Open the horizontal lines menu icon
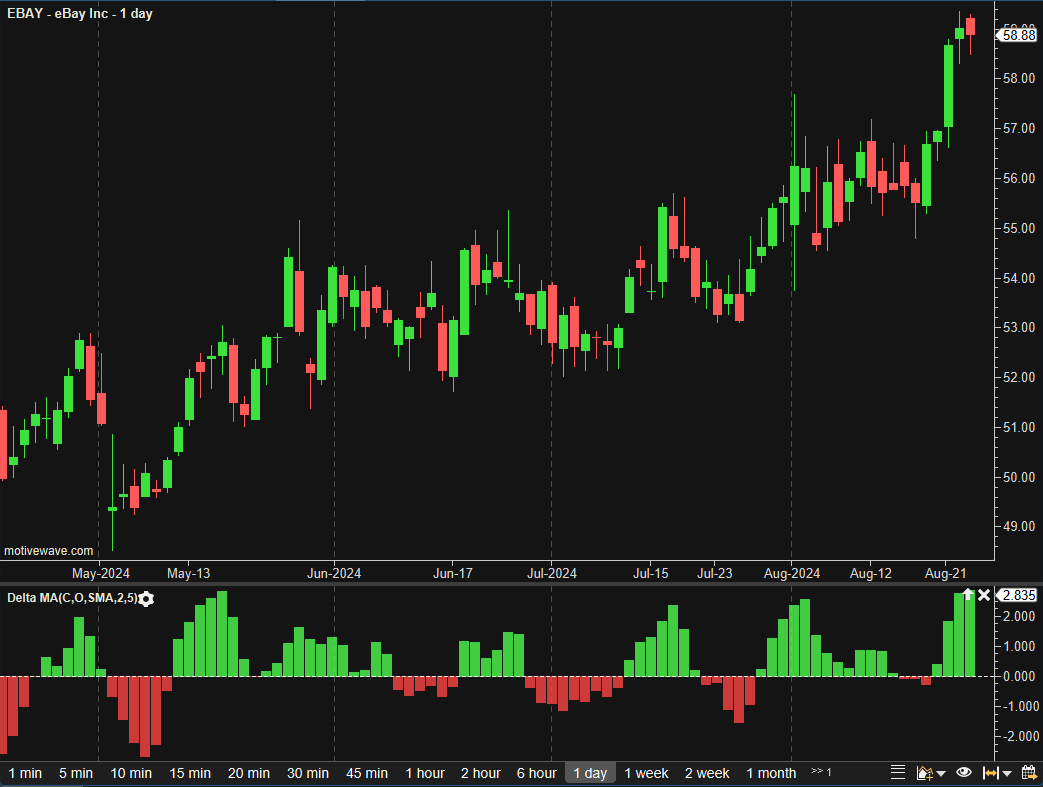This screenshot has width=1043, height=787. (x=898, y=772)
